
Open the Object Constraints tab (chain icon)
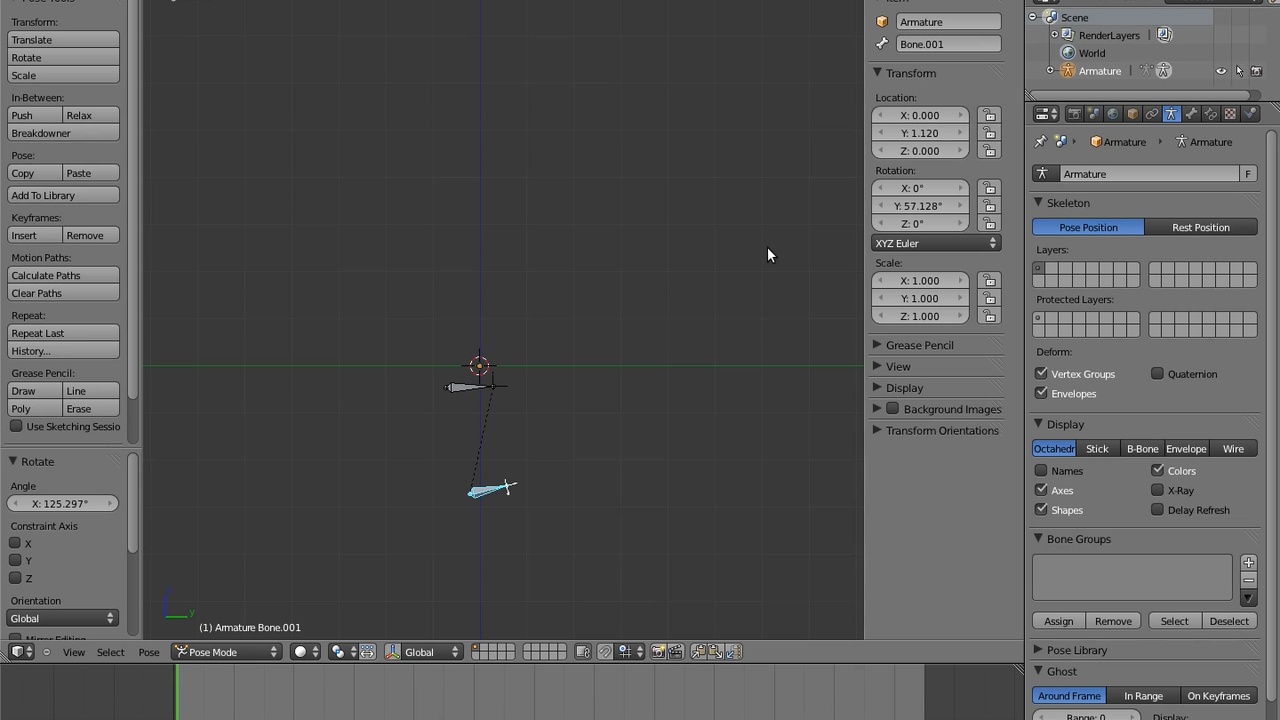click(1152, 114)
